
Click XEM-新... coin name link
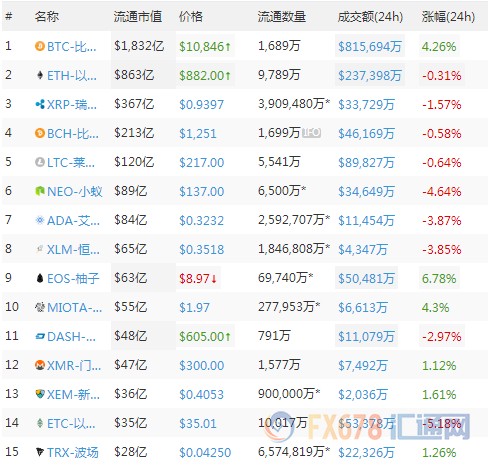coord(73,395)
